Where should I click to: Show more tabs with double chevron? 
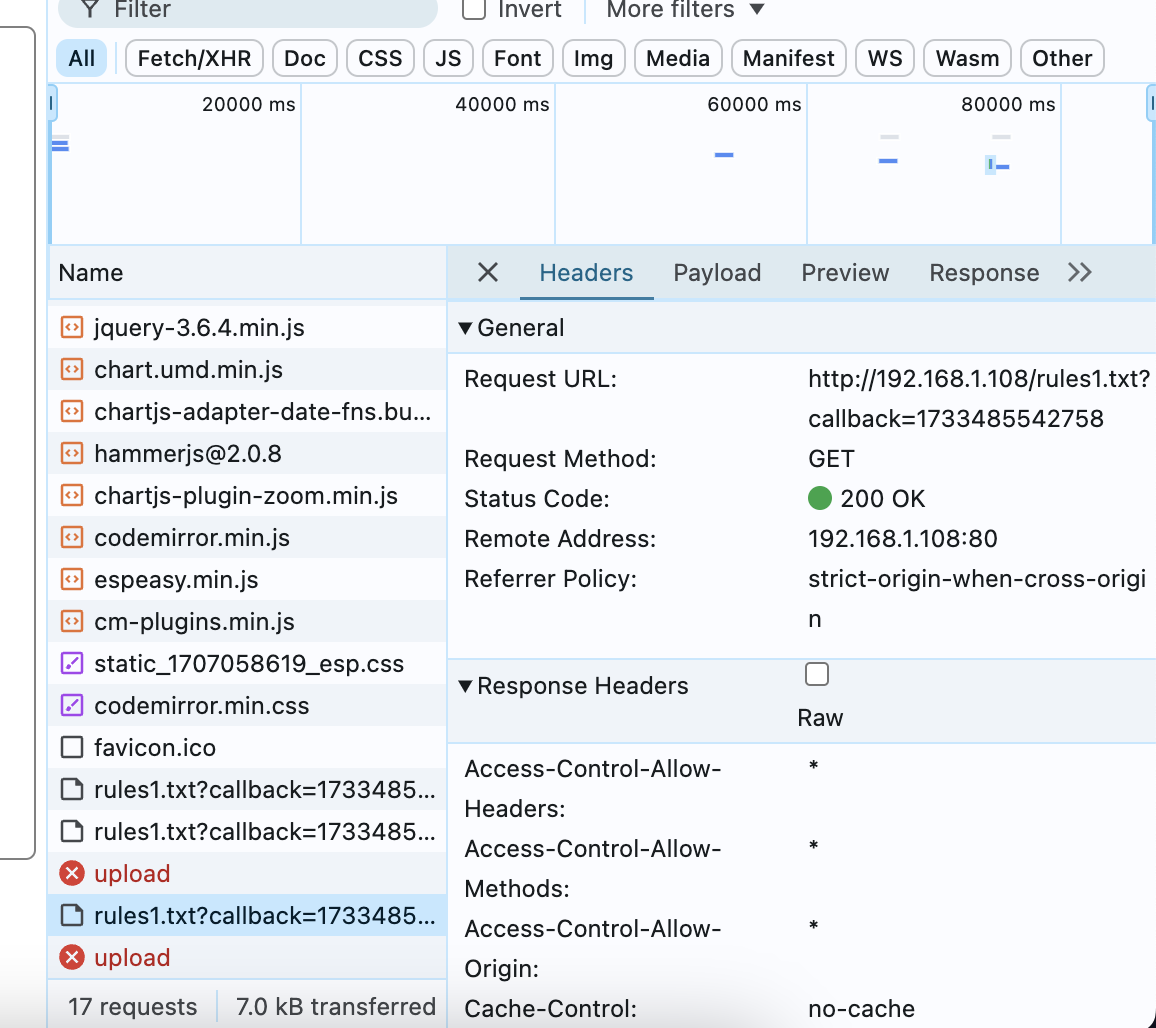(x=1079, y=273)
